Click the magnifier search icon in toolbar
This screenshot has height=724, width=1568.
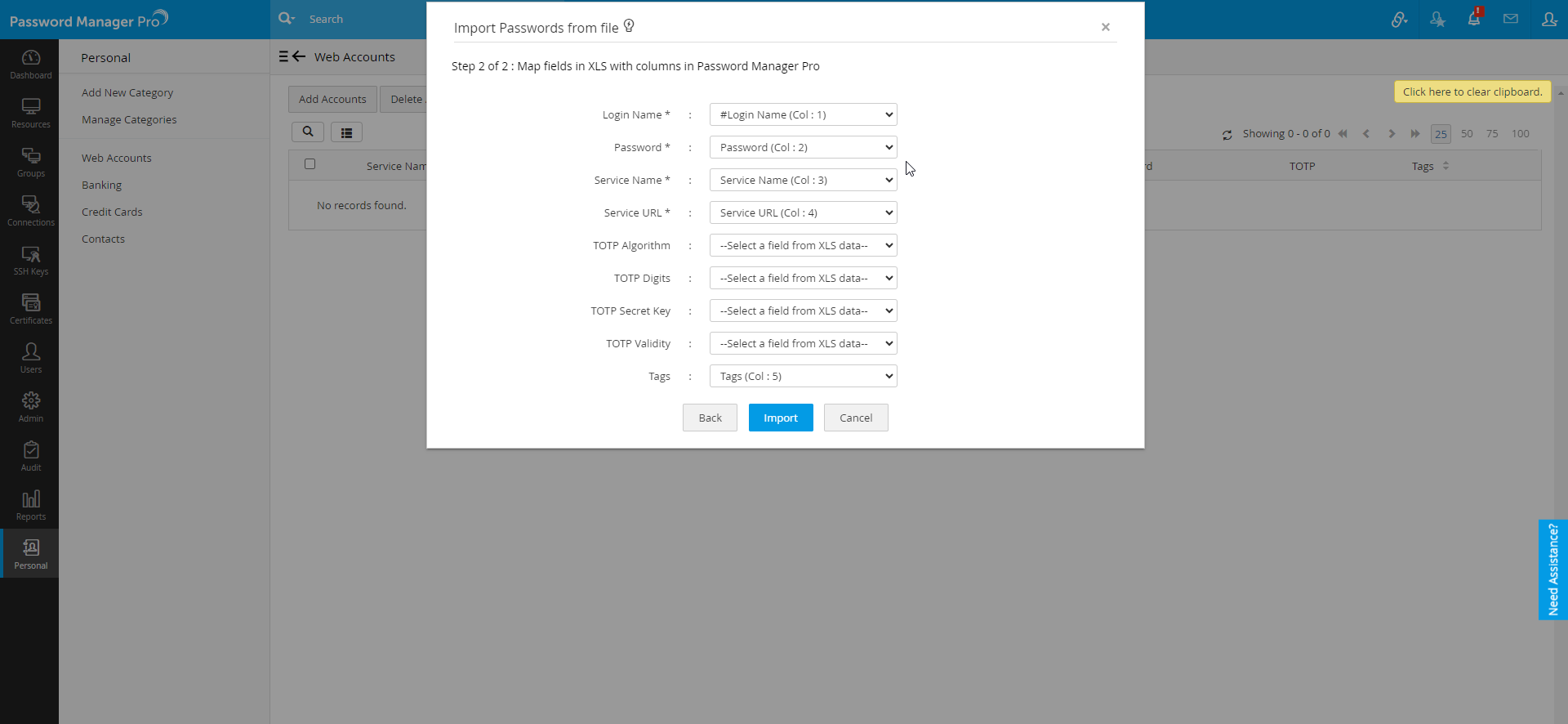(x=308, y=132)
